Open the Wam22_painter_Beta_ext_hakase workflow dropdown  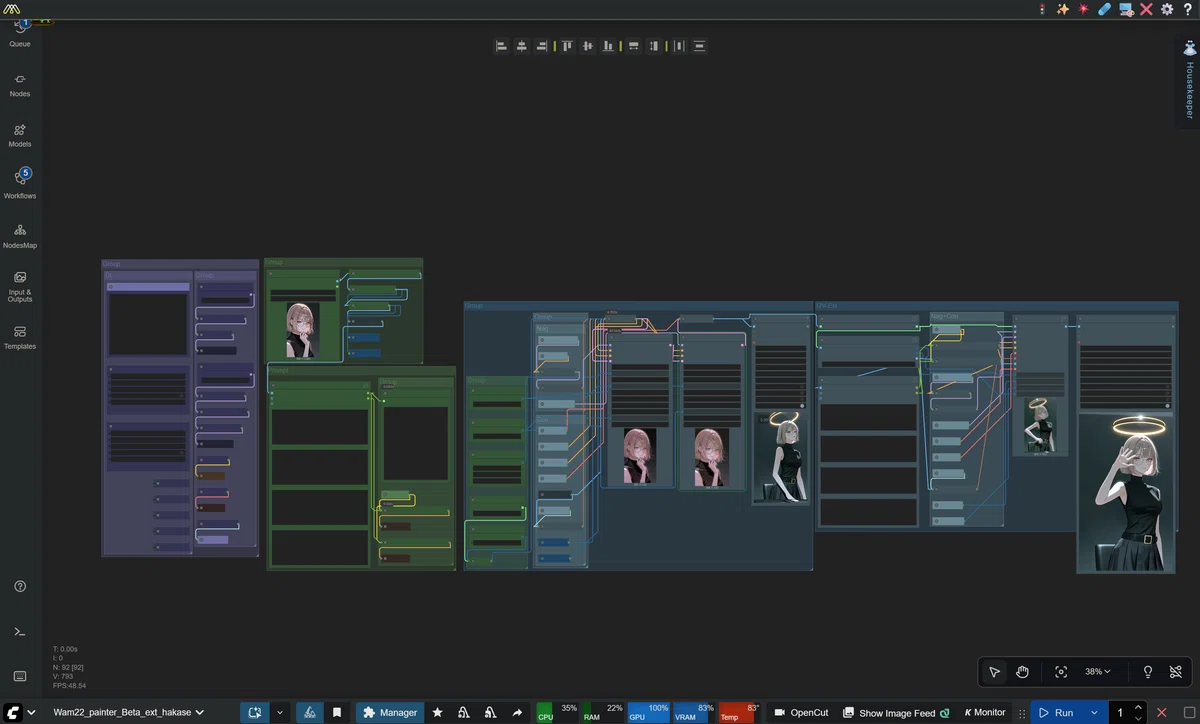coord(128,713)
